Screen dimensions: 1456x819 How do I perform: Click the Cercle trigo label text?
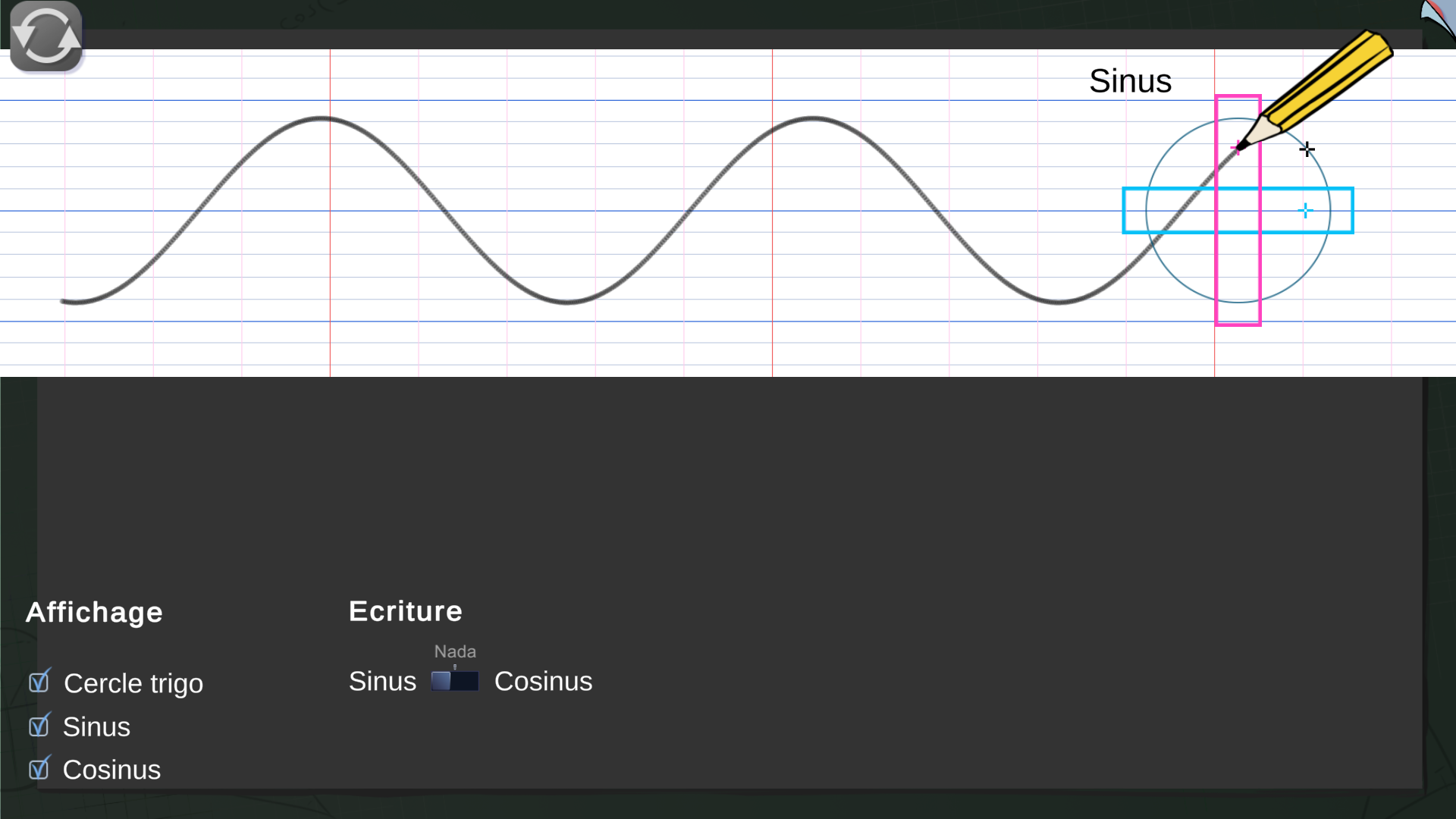point(133,683)
